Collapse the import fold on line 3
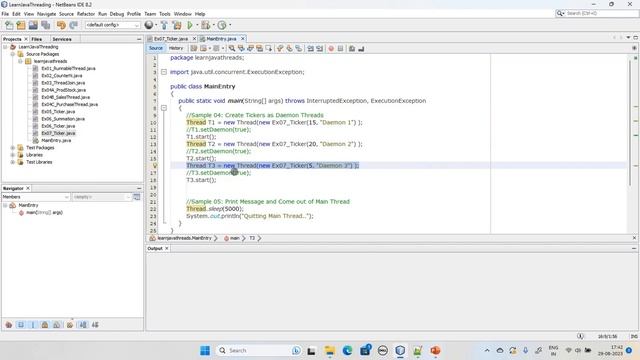Image resolution: width=640 pixels, height=360 pixels. tap(164, 72)
